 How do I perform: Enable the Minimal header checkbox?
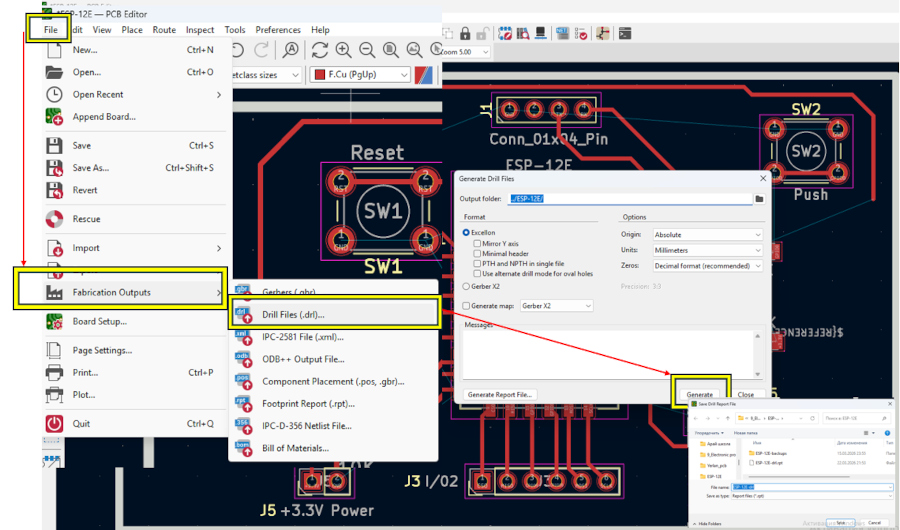[477, 253]
